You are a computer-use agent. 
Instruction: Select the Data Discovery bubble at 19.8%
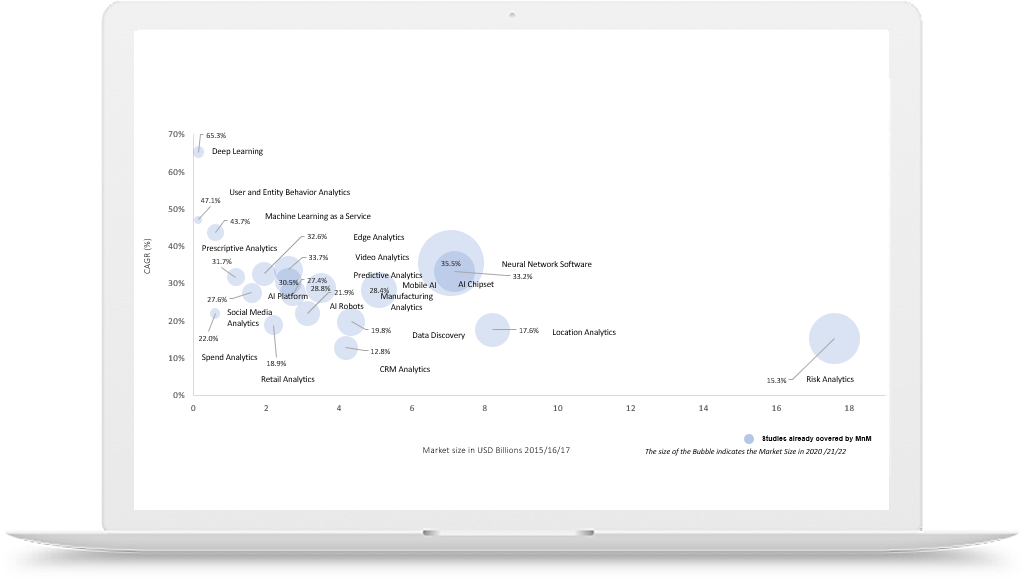(351, 322)
